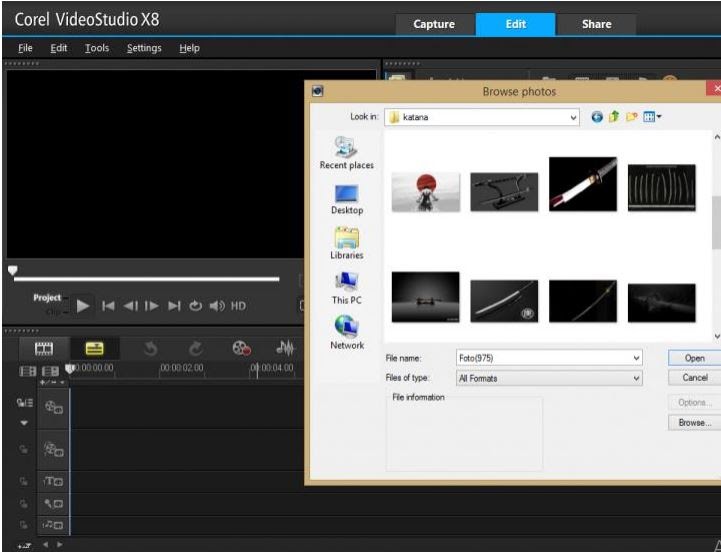
Task: Click the Title track icon
Action: pos(53,482)
